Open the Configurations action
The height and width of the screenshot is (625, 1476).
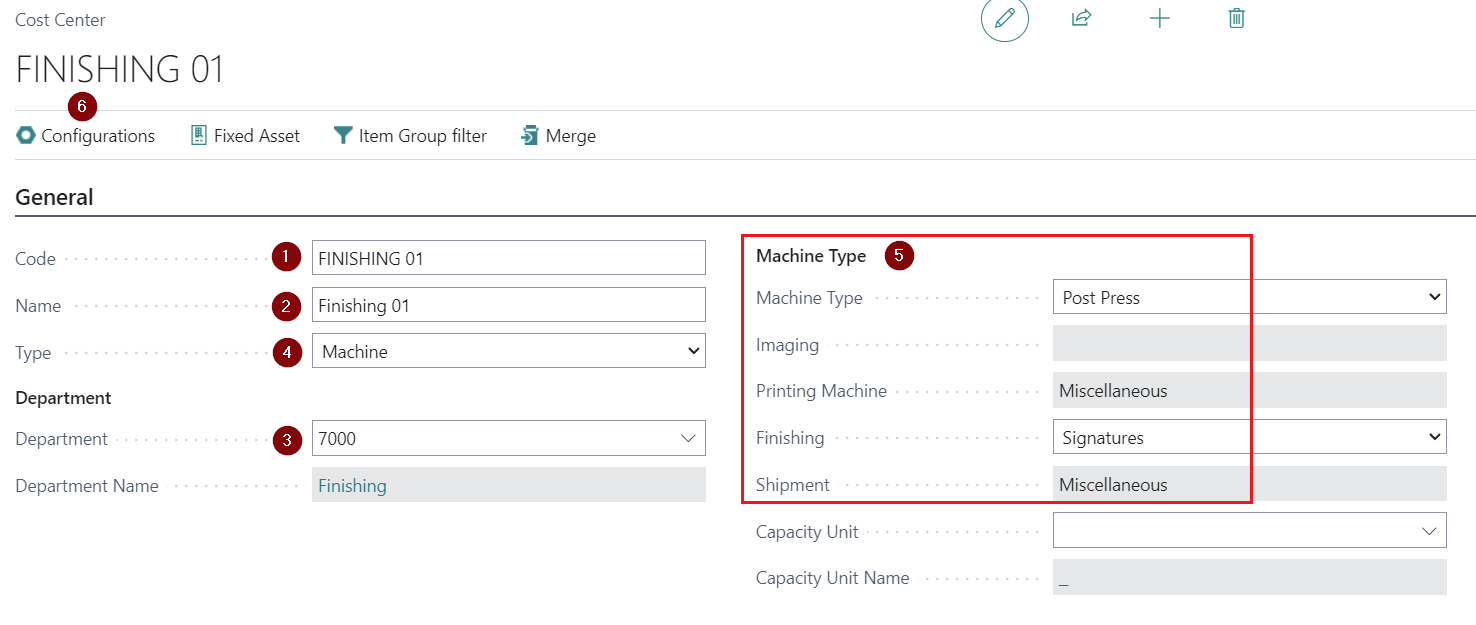tap(86, 135)
